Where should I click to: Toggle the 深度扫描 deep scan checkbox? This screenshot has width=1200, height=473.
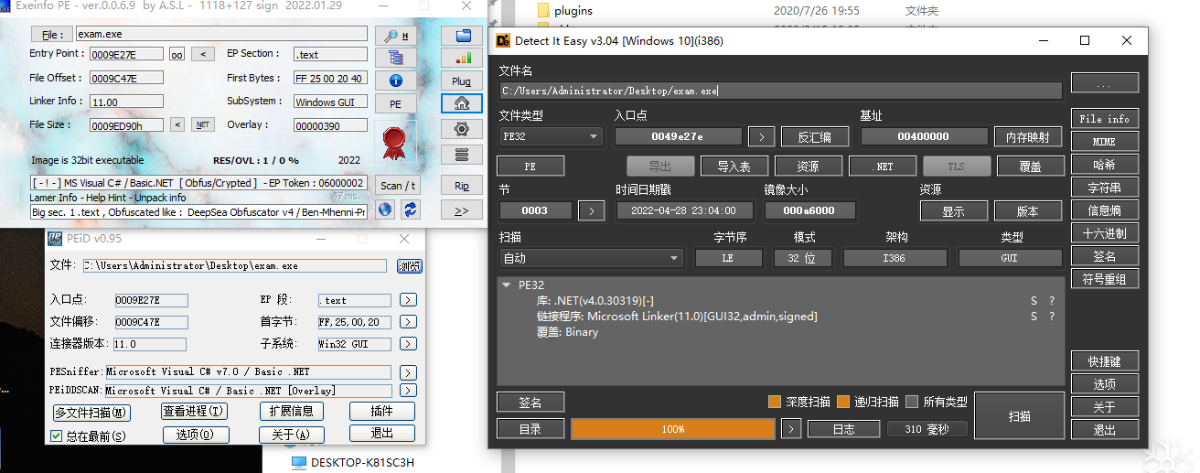[774, 402]
